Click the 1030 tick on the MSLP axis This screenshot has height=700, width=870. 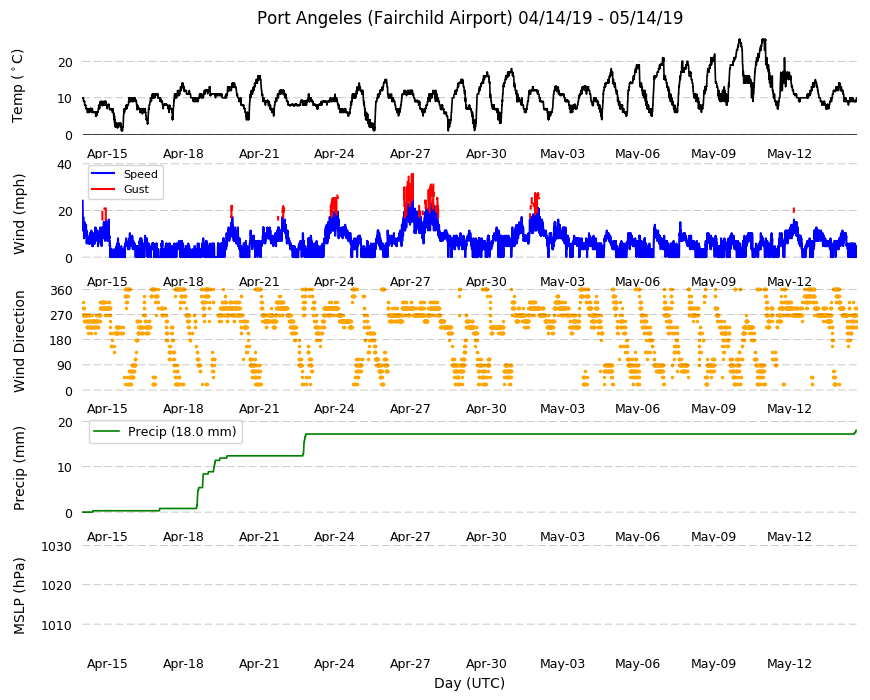pyautogui.click(x=57, y=546)
